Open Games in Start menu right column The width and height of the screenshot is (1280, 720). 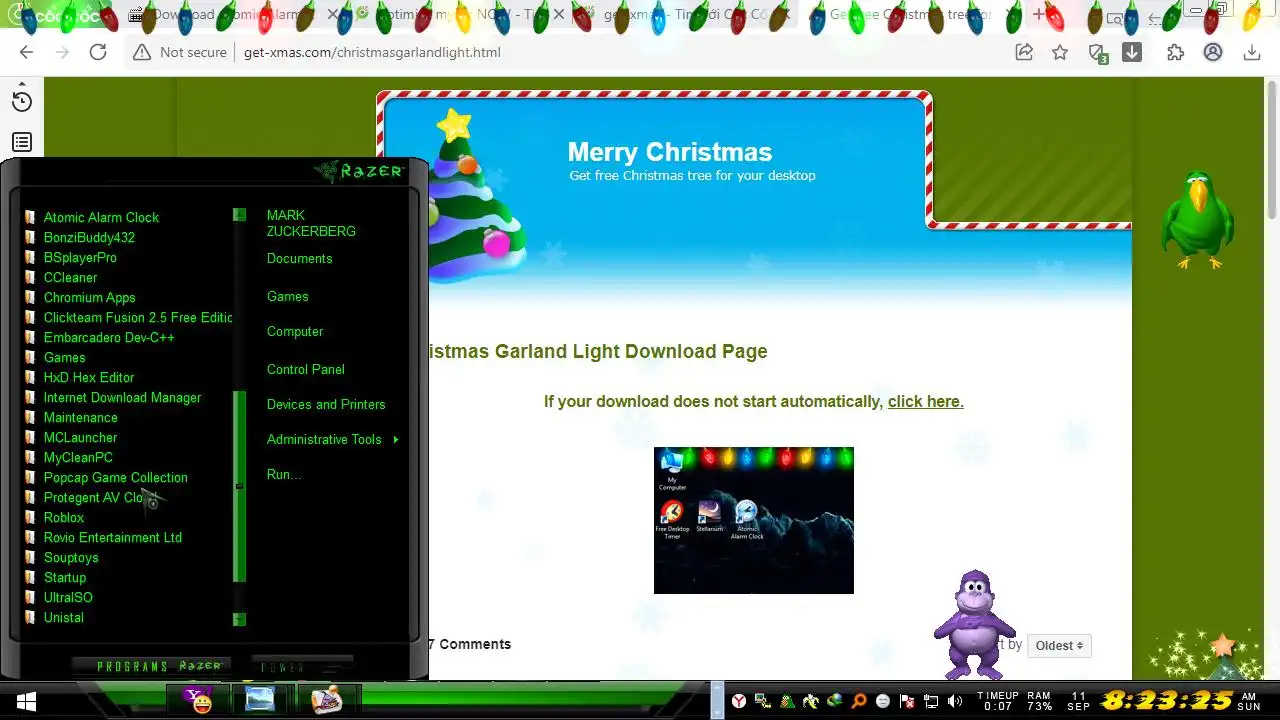(287, 296)
